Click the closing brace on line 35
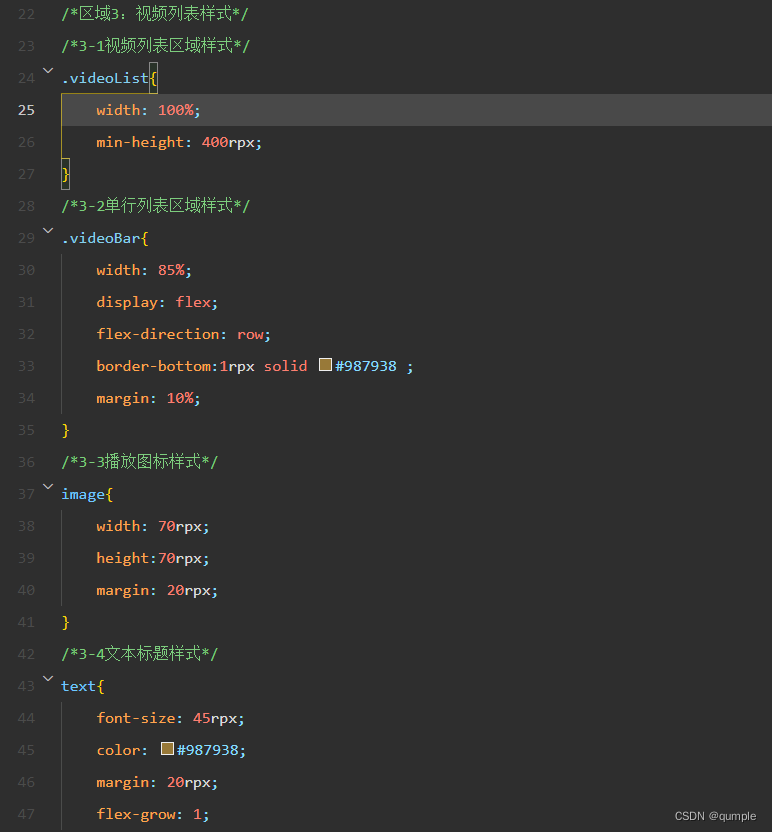 [65, 430]
